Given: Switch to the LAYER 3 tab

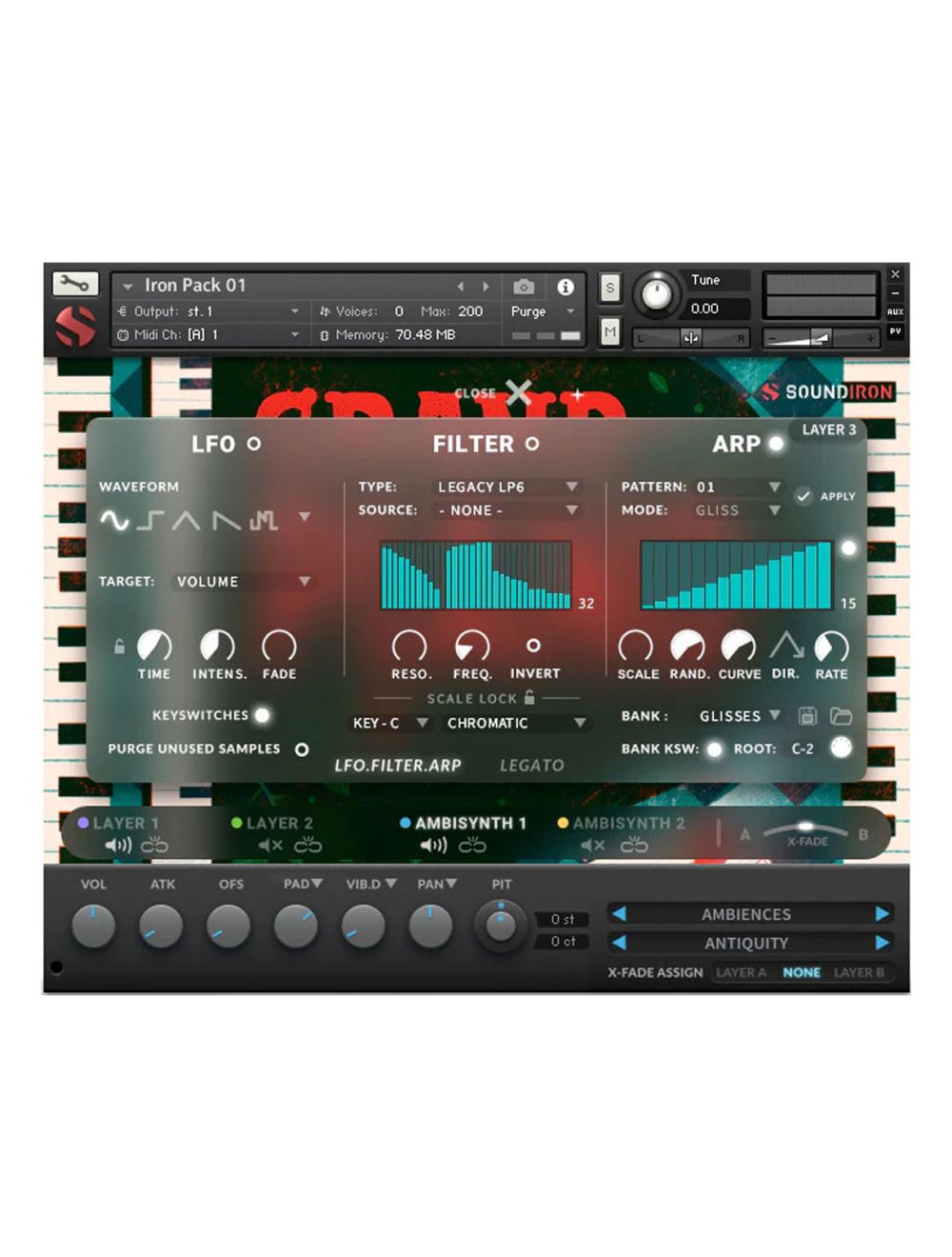Looking at the screenshot, I should (828, 430).
